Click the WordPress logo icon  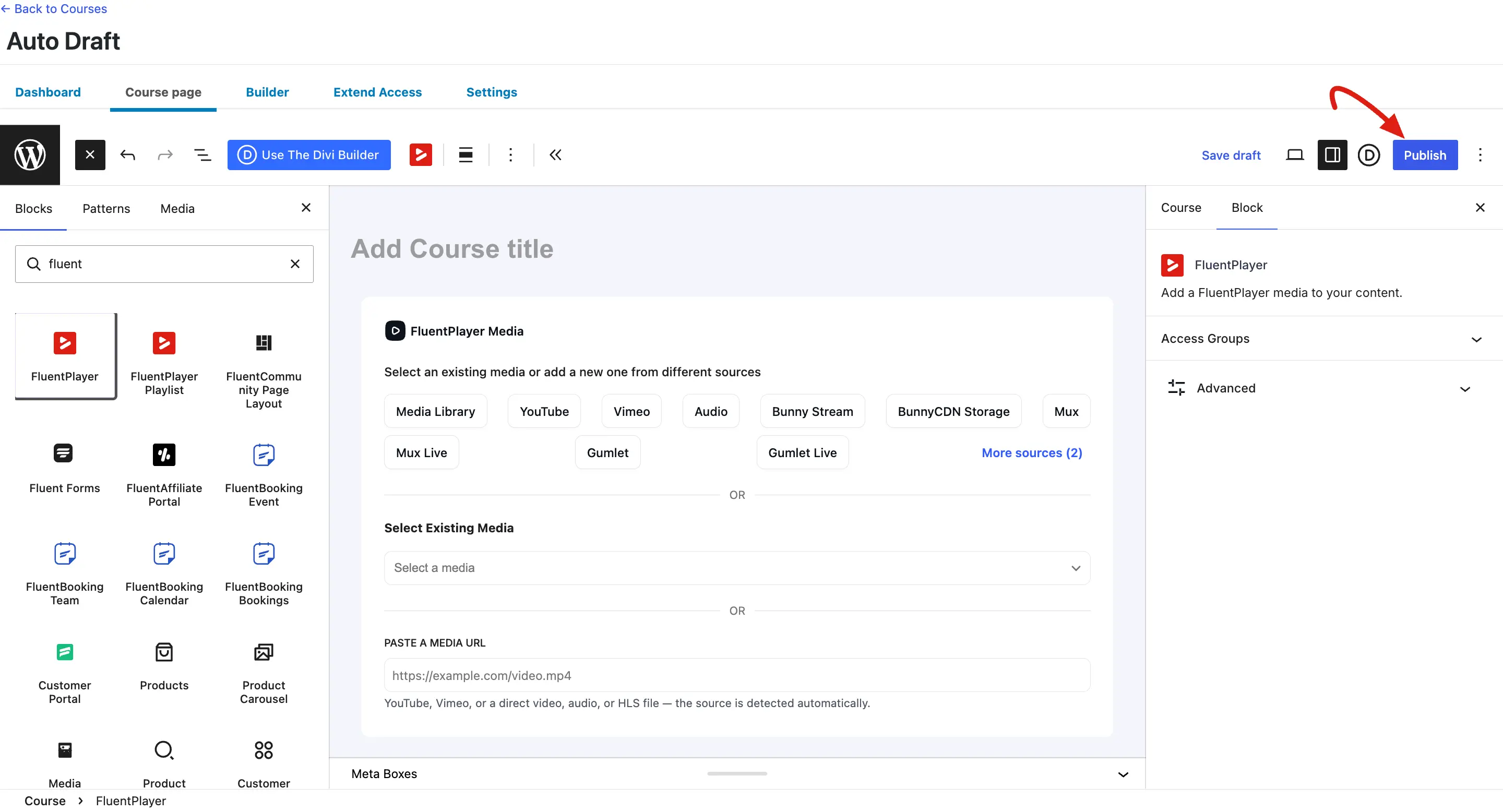30,154
